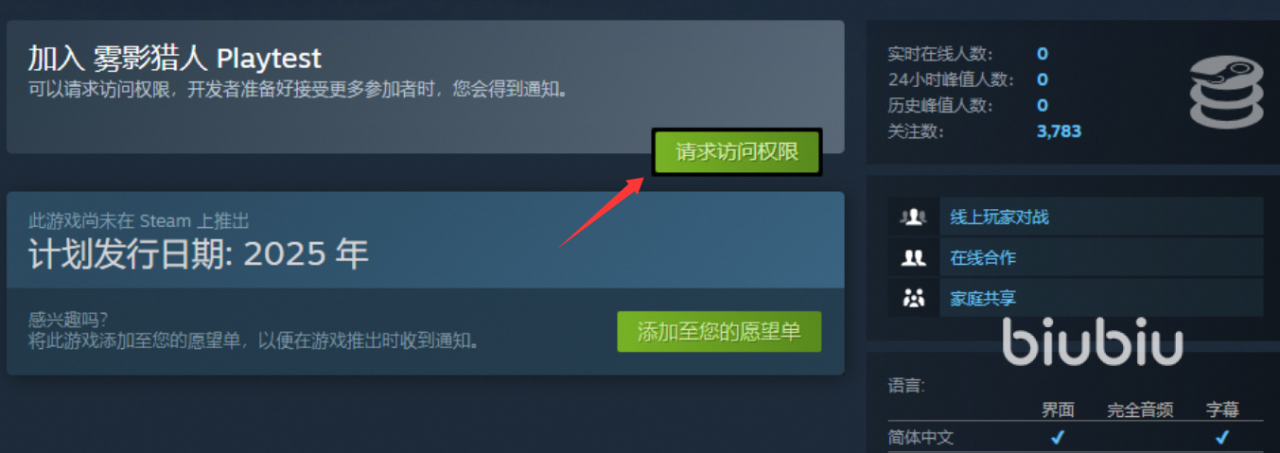Click the 请求访问权限 green button
This screenshot has height=453, width=1280.
(x=737, y=152)
